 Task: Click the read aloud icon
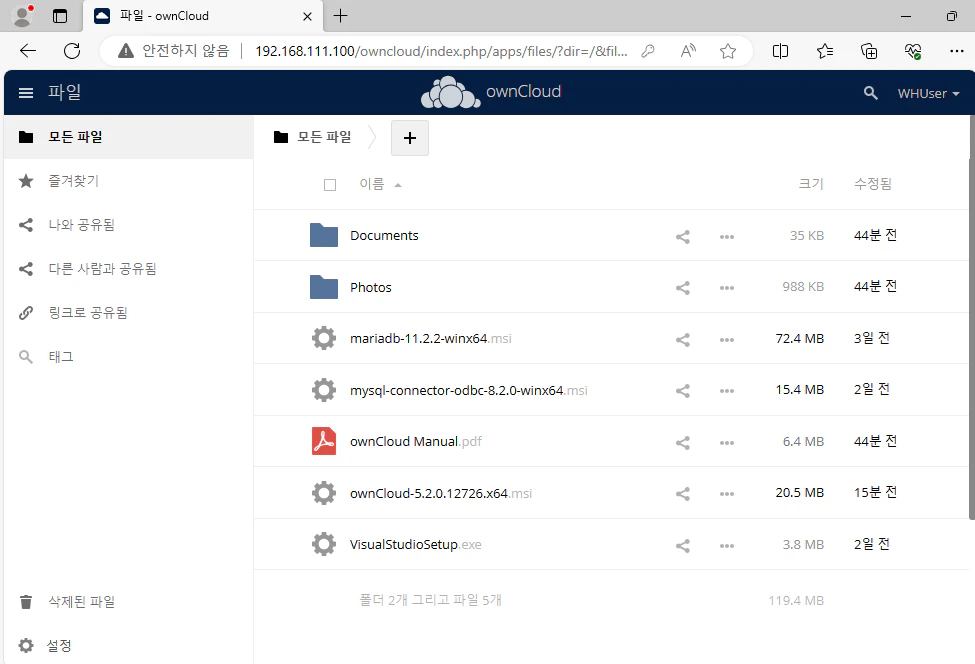tap(688, 51)
